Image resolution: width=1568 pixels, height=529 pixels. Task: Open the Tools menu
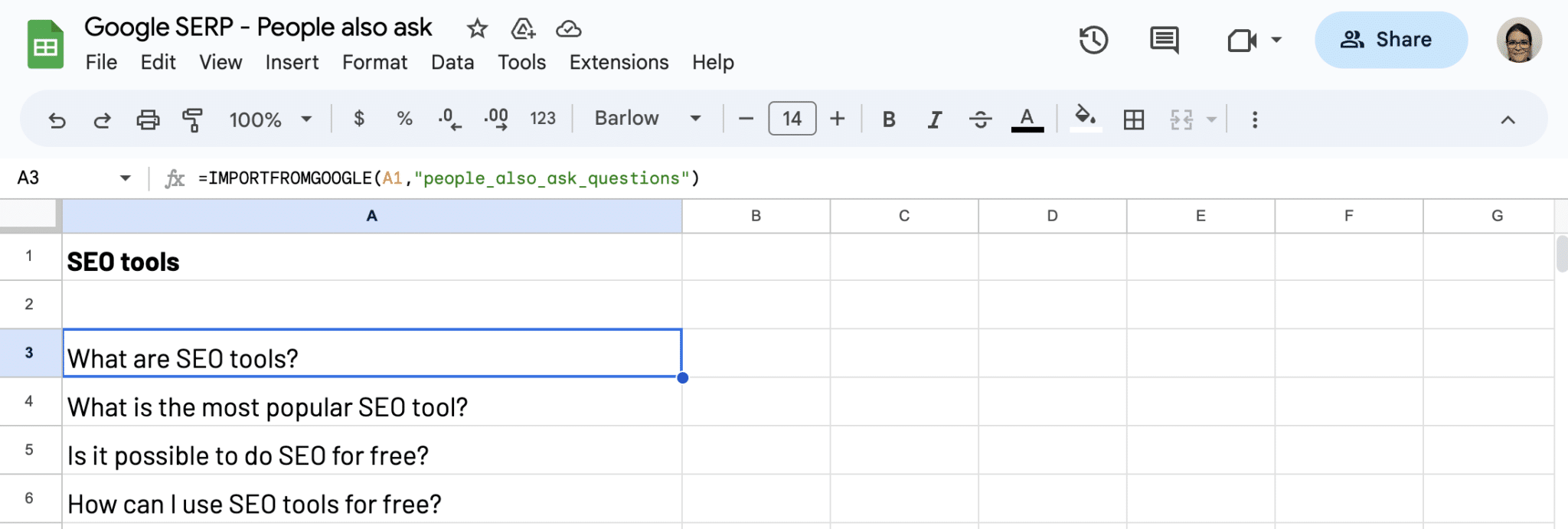point(521,62)
